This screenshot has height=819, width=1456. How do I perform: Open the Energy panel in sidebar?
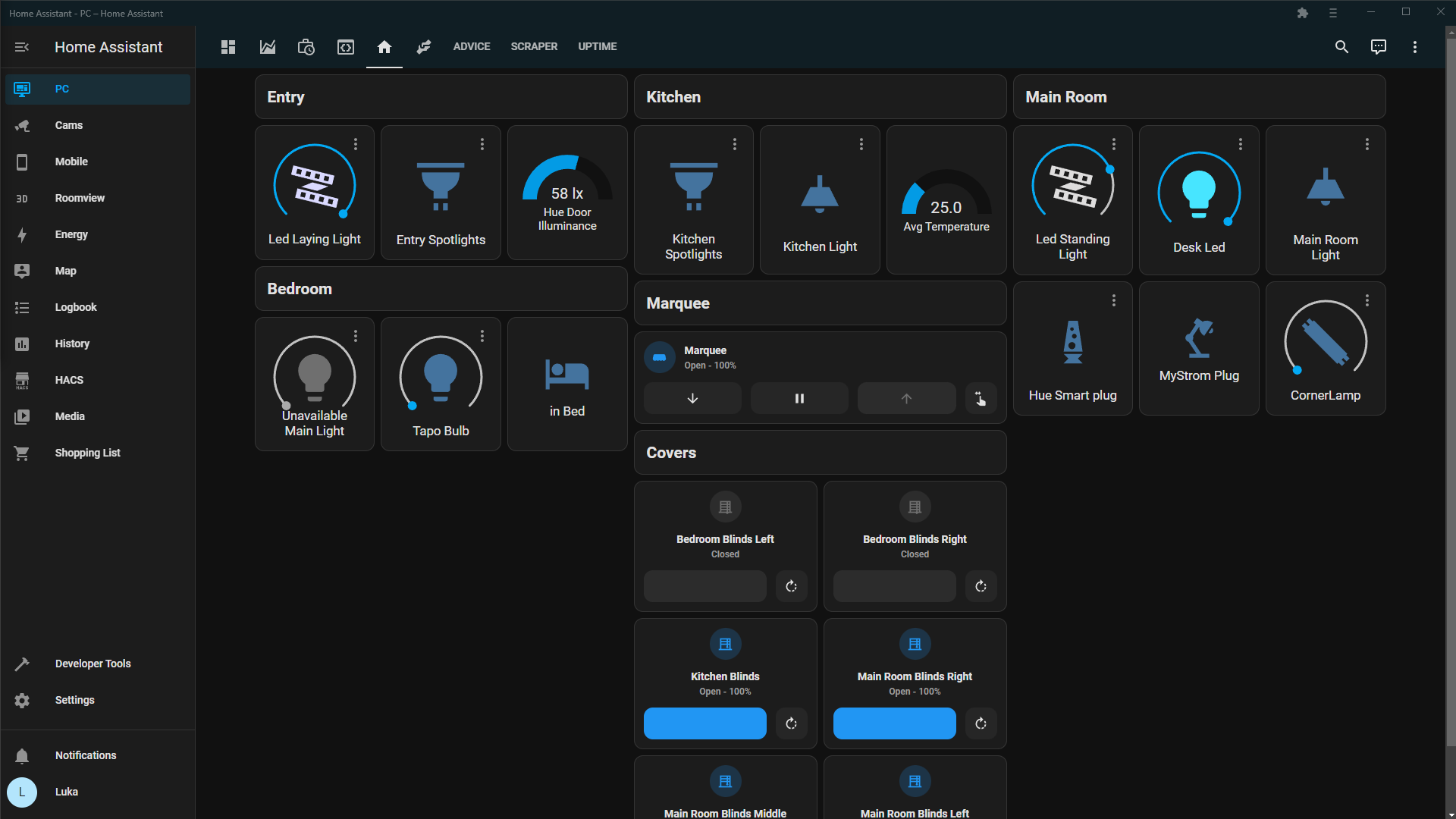point(71,234)
